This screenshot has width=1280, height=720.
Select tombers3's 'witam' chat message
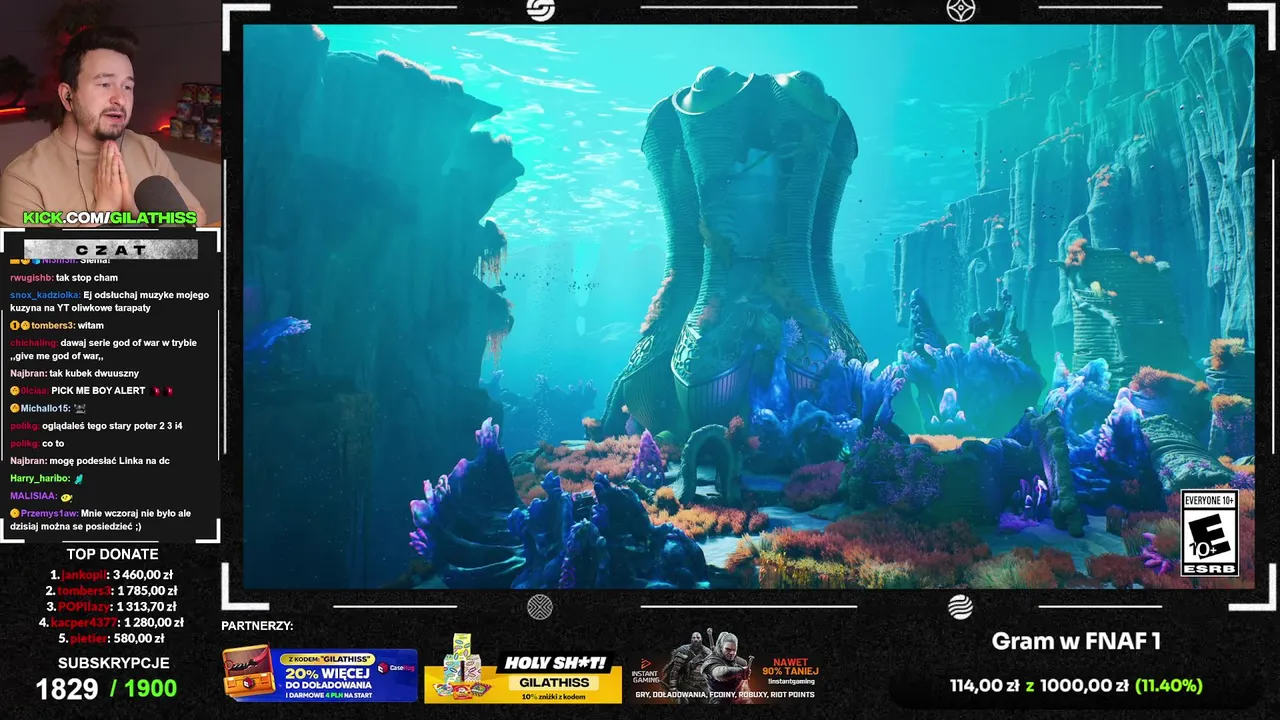tap(57, 326)
